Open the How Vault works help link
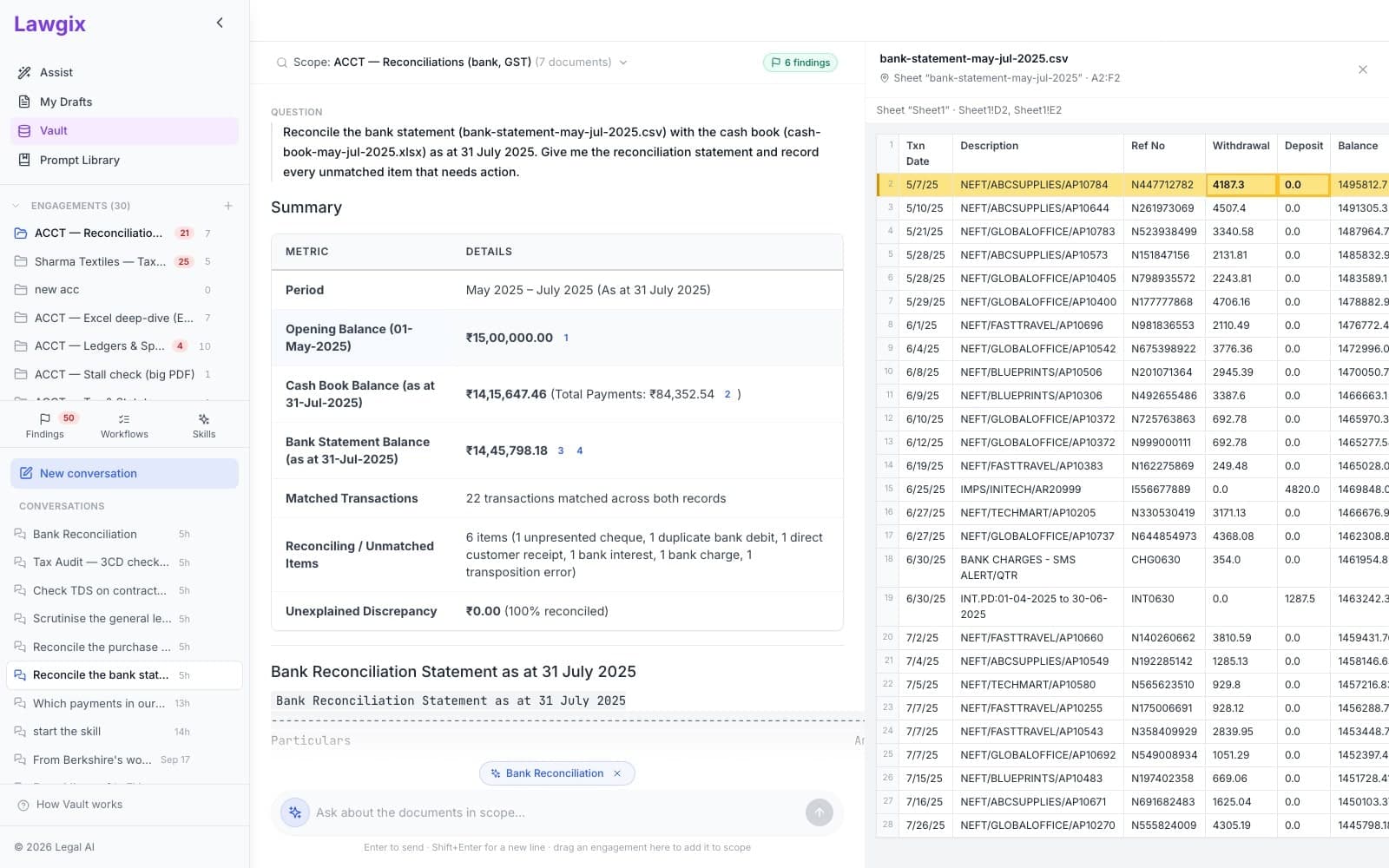 click(70, 805)
